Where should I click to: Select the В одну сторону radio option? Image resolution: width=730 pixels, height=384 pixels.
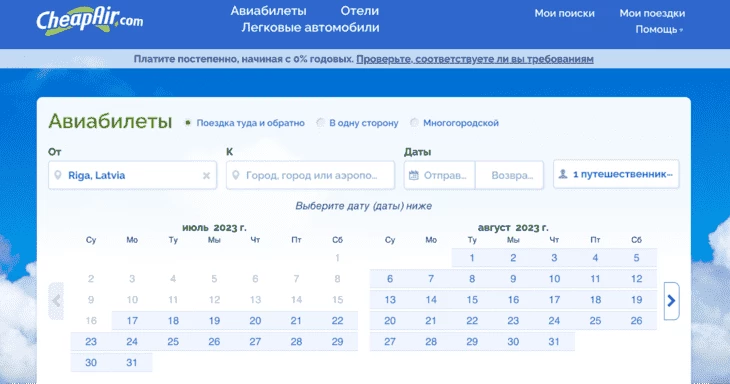click(320, 123)
